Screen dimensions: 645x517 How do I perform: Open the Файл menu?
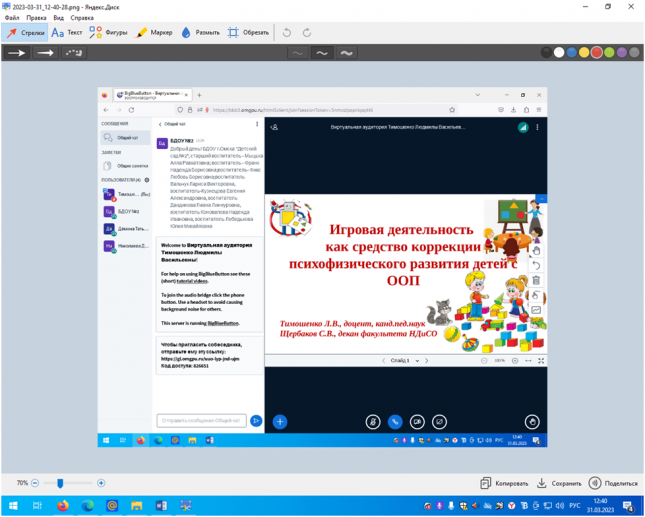[x=12, y=16]
